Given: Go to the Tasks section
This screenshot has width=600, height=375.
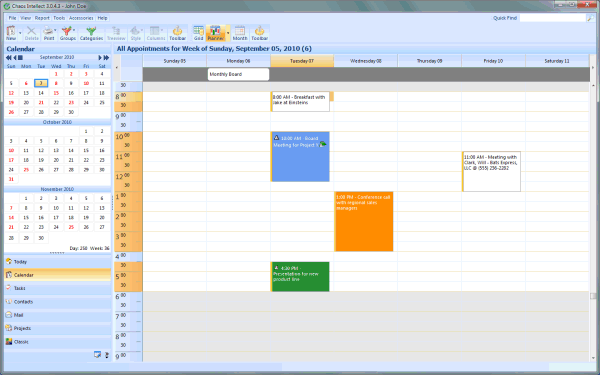Looking at the screenshot, I should point(57,288).
